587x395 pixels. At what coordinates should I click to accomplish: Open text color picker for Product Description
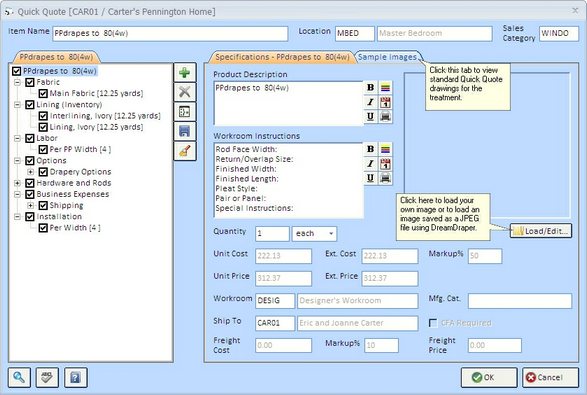tap(385, 87)
